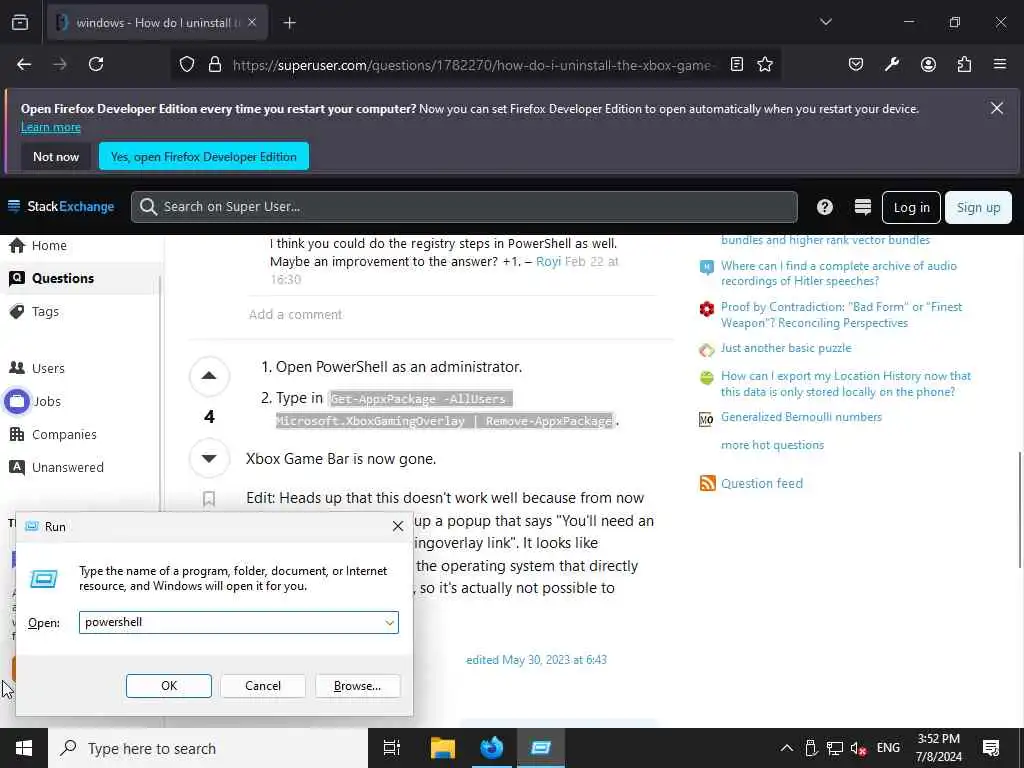The height and width of the screenshot is (768, 1024).
Task: Open developer tools wrench icon
Action: (x=891, y=64)
